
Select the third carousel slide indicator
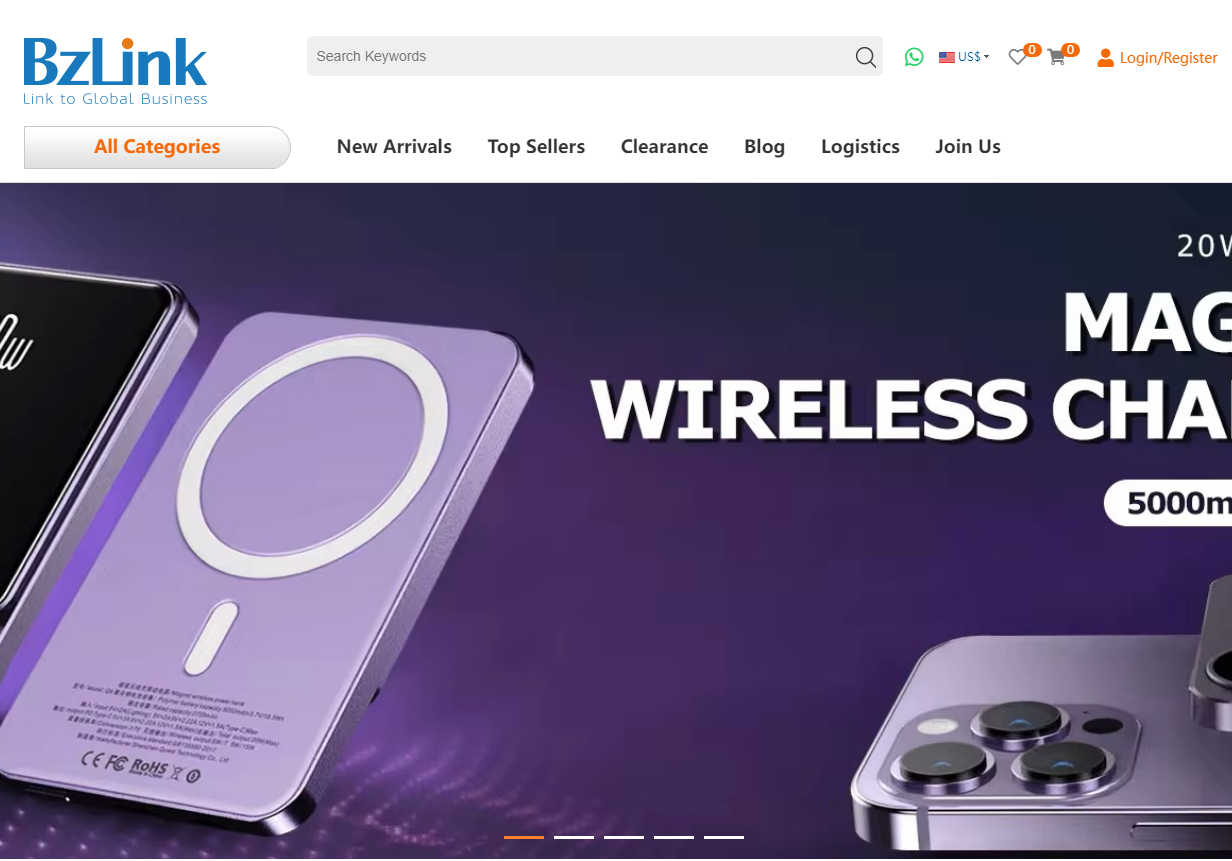(624, 837)
